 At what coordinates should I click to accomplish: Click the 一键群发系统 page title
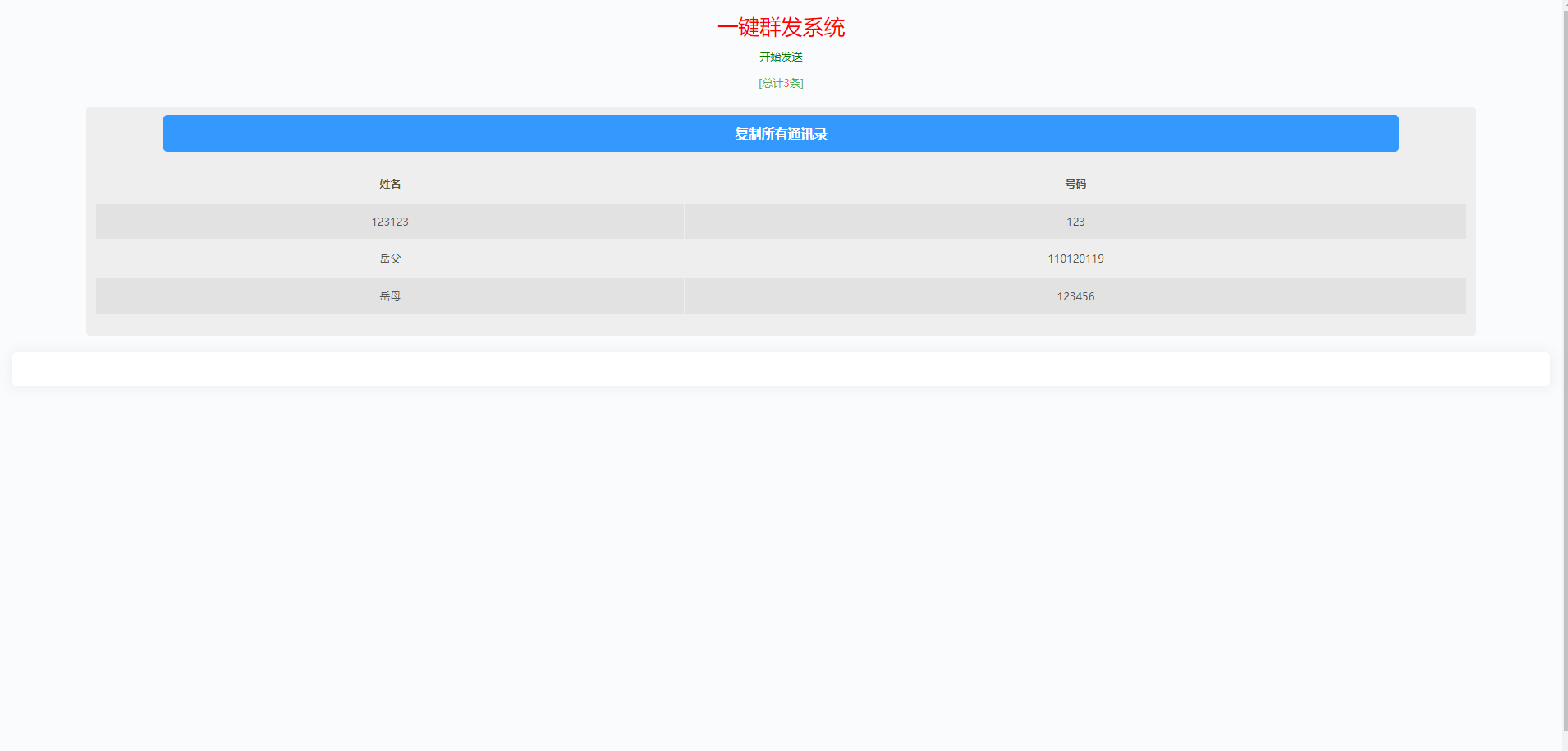tap(781, 27)
